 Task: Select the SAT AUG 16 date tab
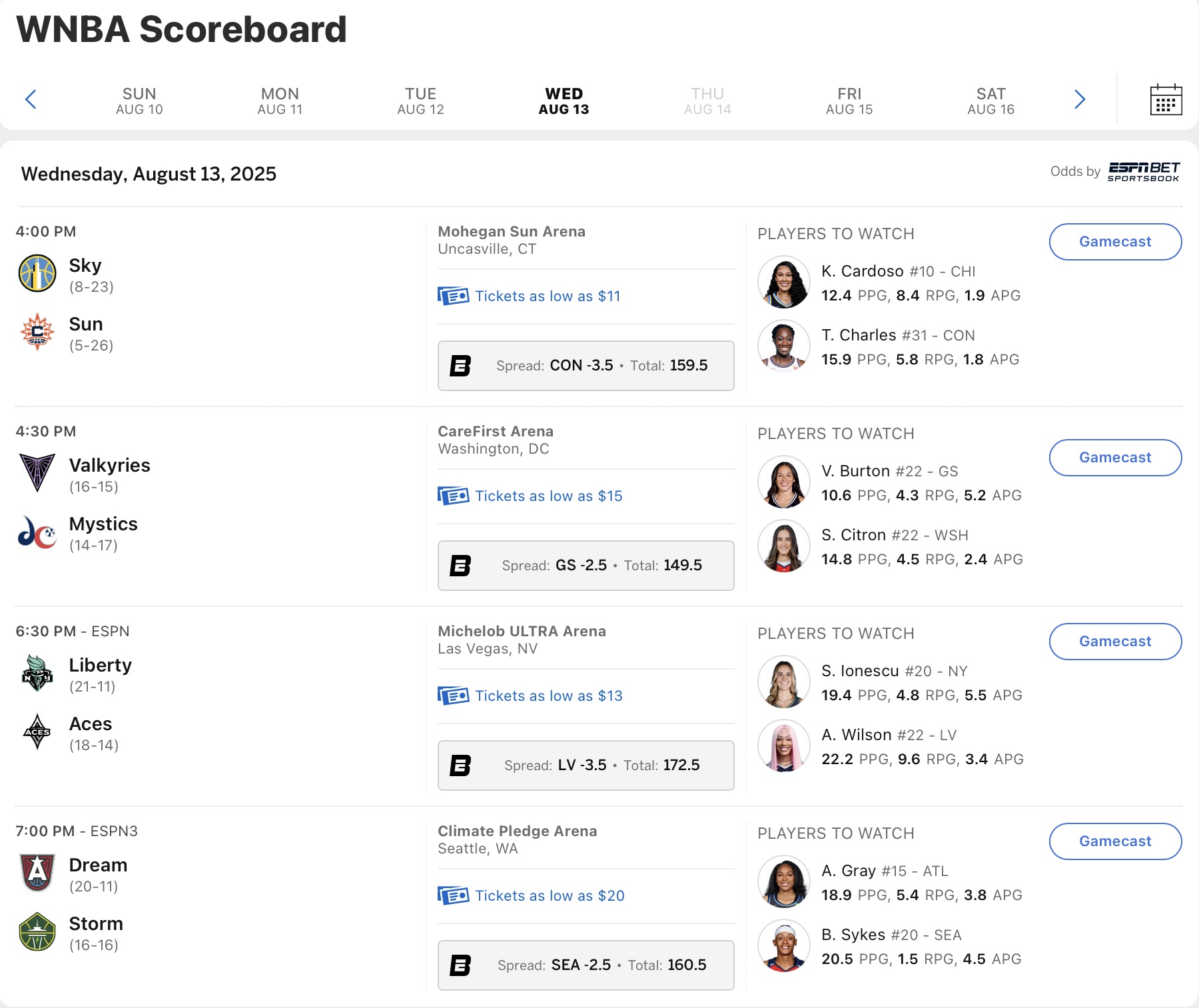coord(991,101)
